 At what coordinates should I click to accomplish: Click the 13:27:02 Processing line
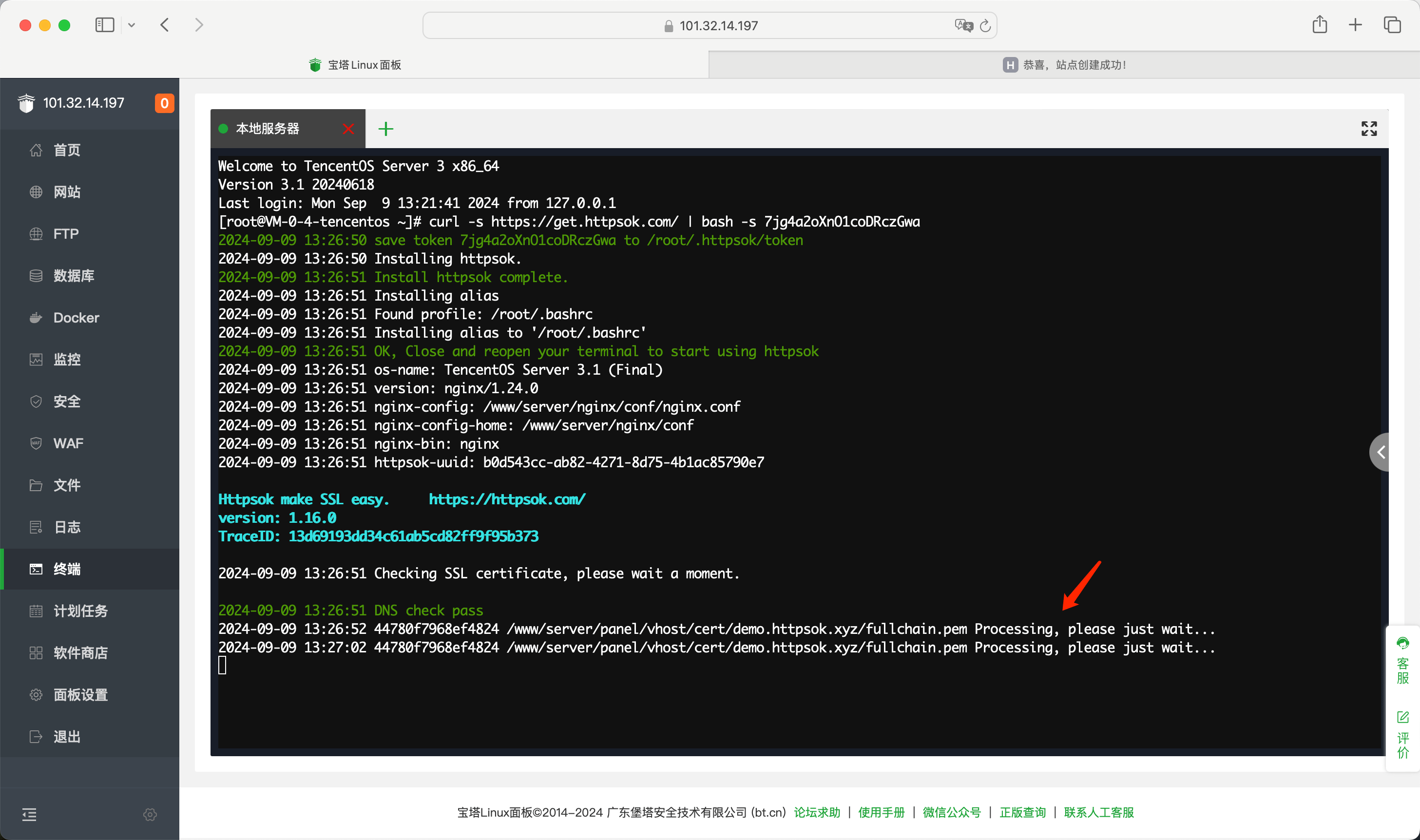716,647
